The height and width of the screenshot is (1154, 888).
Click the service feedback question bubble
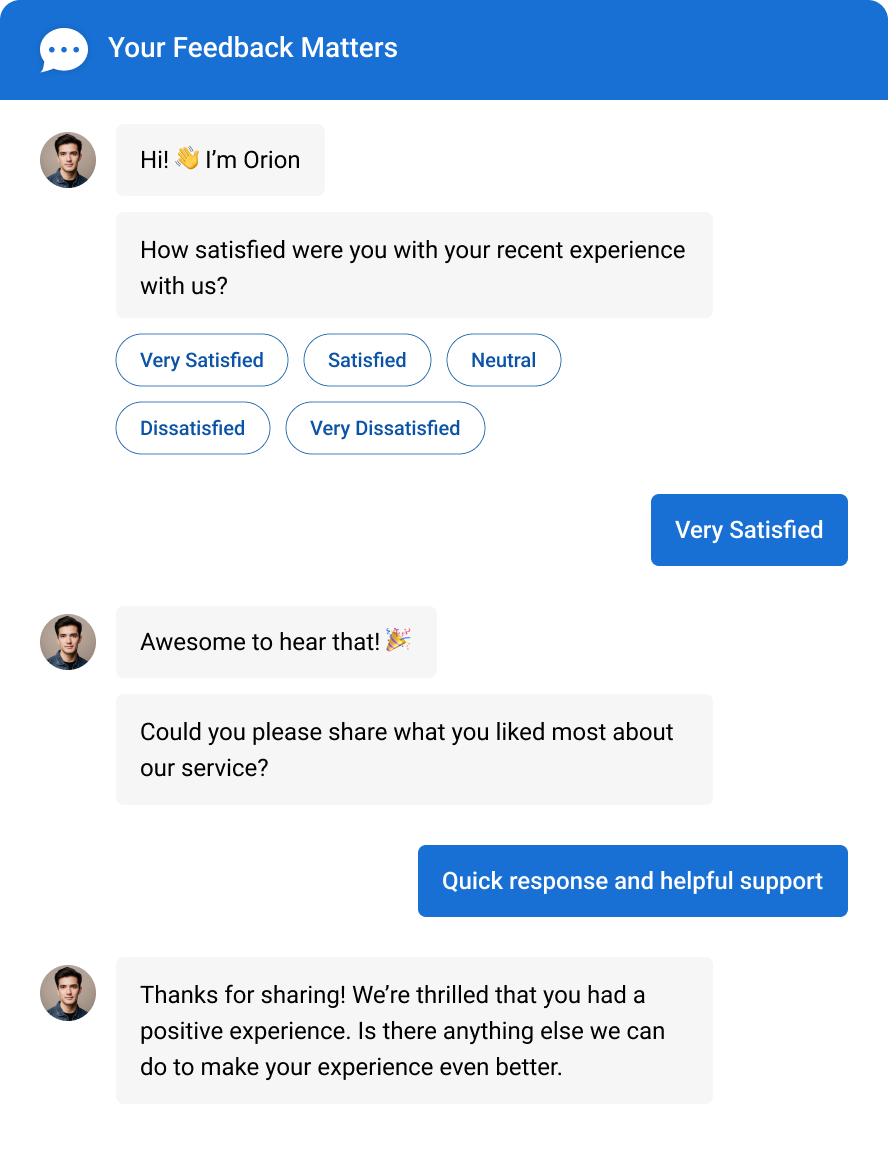click(414, 749)
